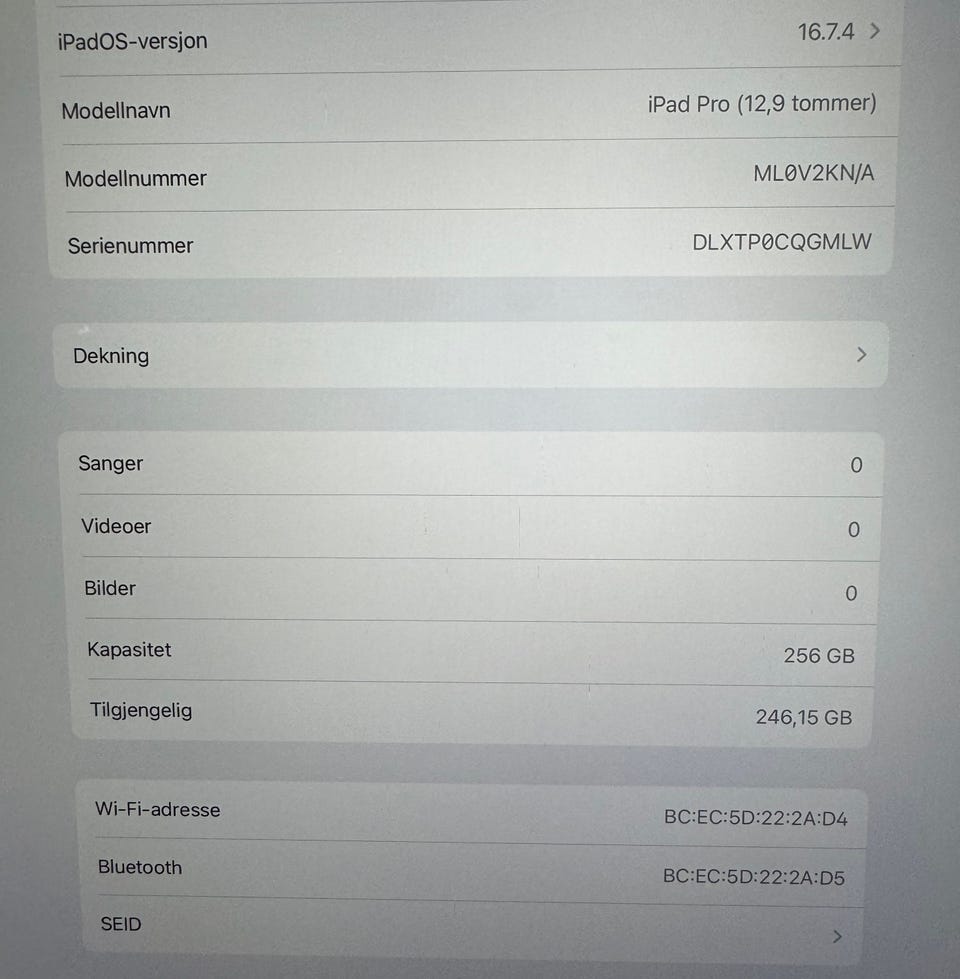The width and height of the screenshot is (960, 979).
Task: Tap version number 16.7.4
Action: 825,32
